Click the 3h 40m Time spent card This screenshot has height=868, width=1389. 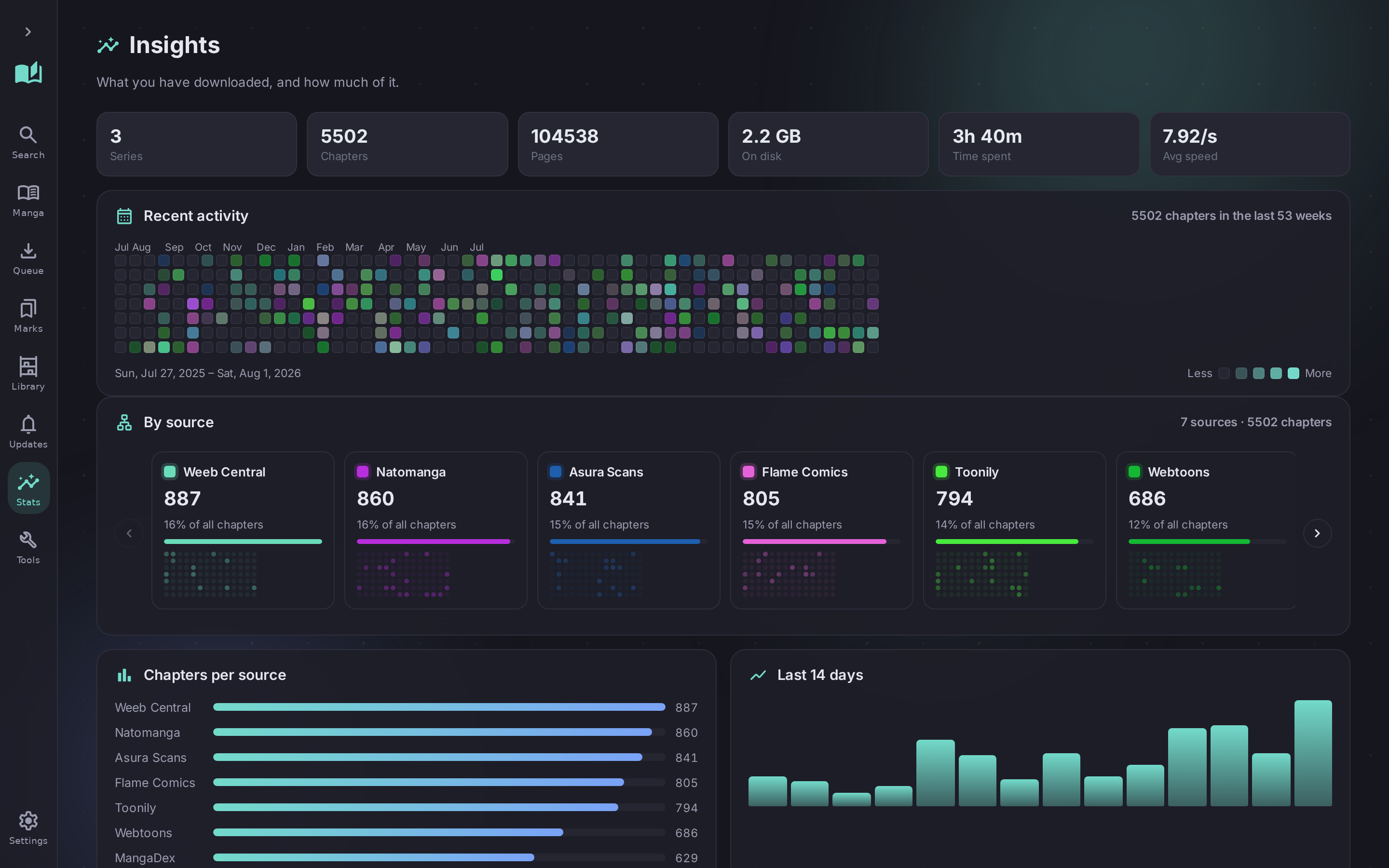(1039, 144)
